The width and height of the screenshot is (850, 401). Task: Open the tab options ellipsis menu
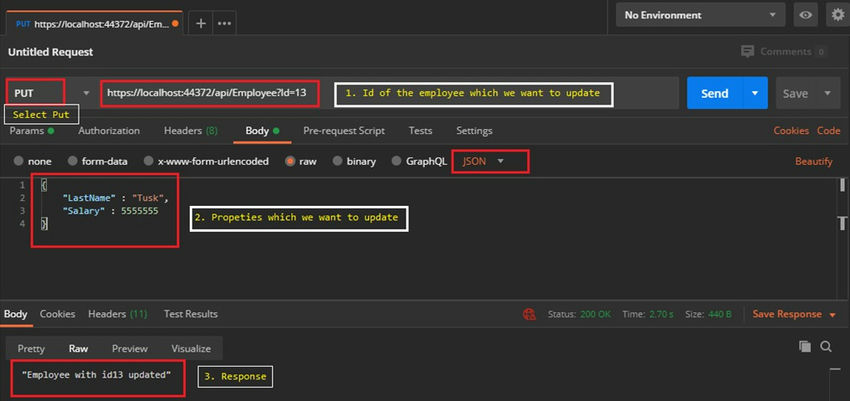coord(224,24)
